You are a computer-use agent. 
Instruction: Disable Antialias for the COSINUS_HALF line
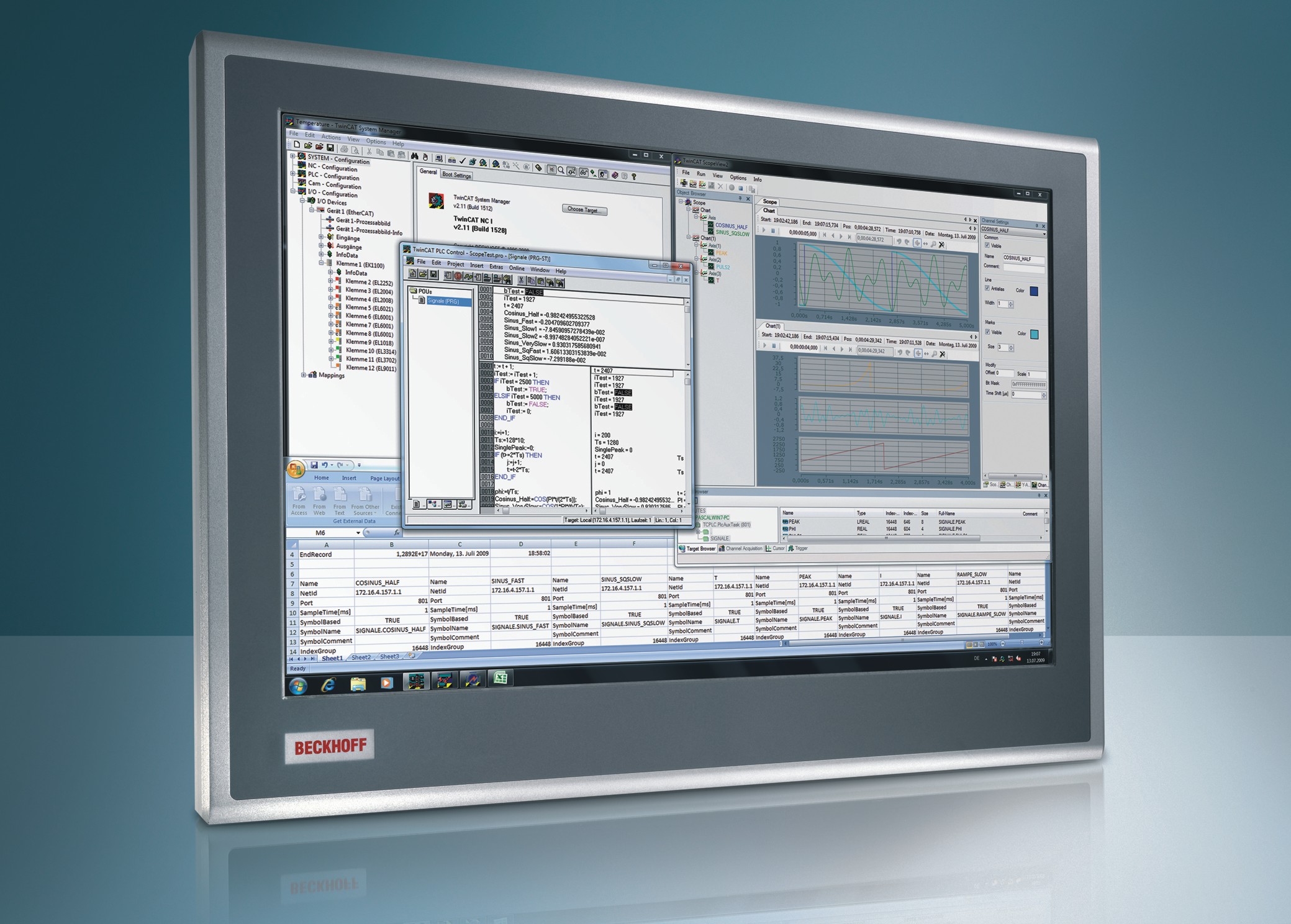click(987, 288)
